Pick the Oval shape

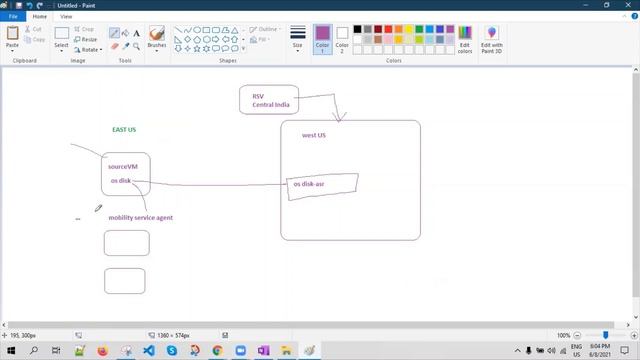point(197,30)
